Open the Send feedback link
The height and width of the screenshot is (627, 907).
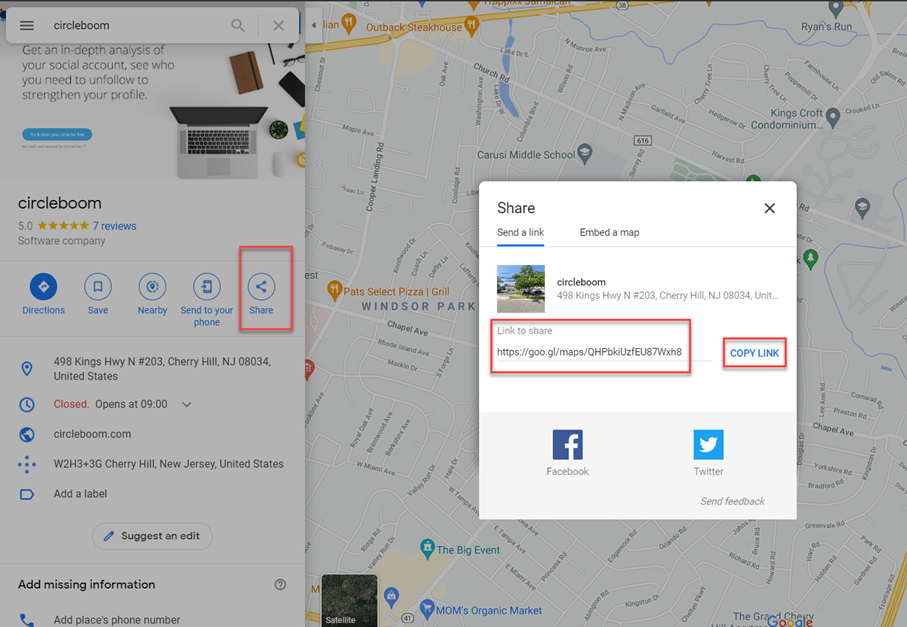(x=732, y=500)
